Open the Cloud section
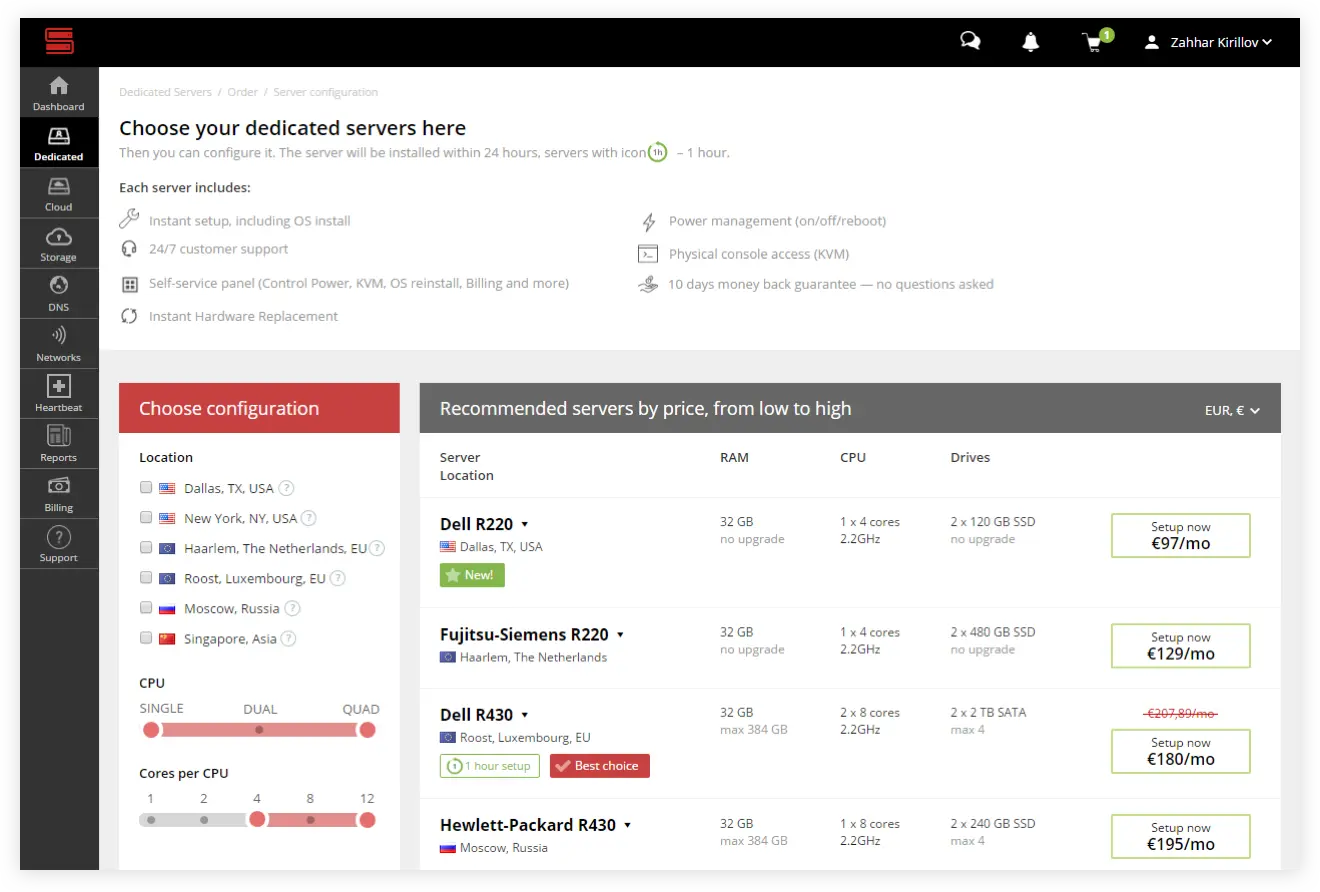 59,193
